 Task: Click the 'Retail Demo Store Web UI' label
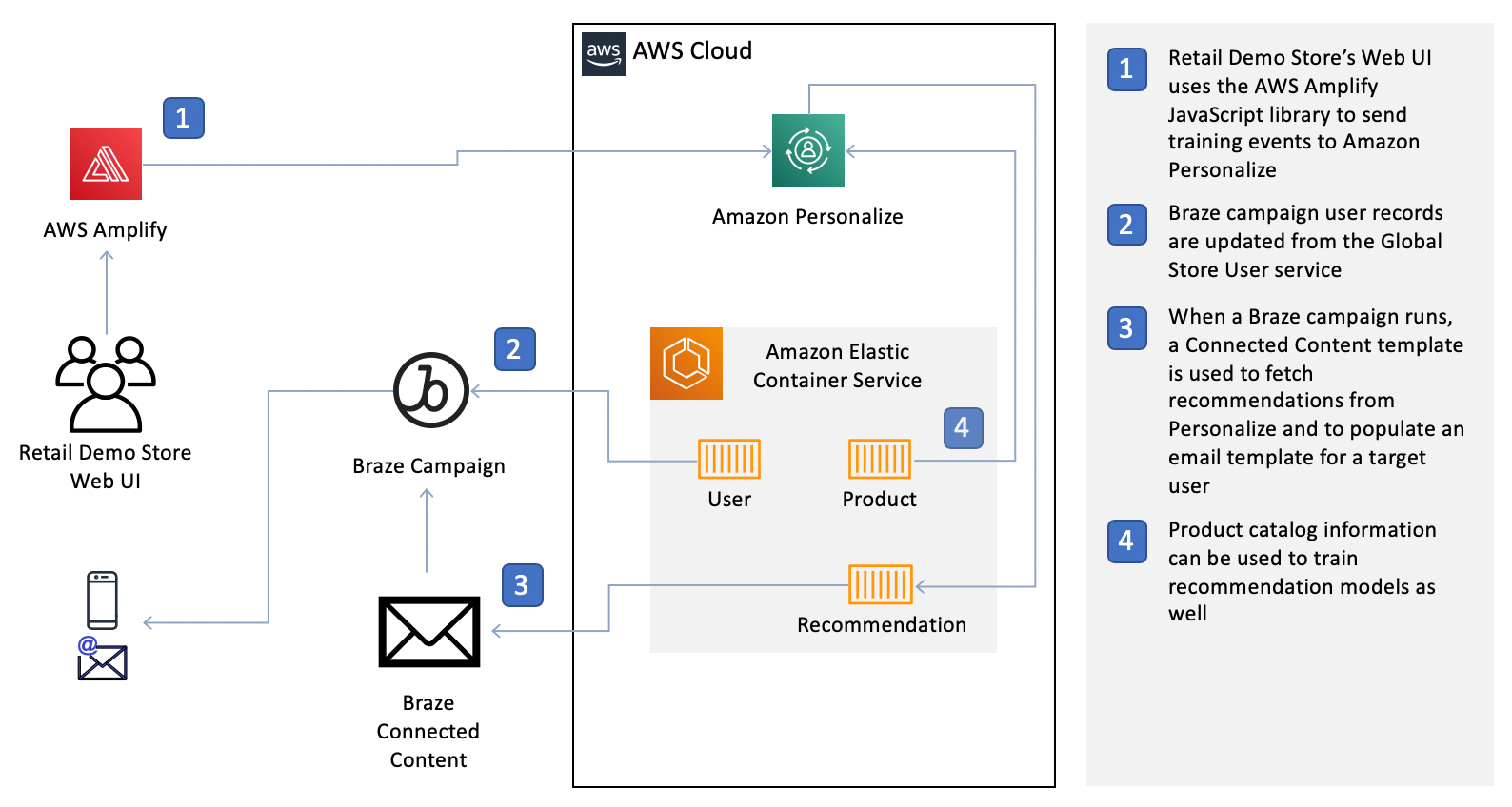tap(105, 466)
